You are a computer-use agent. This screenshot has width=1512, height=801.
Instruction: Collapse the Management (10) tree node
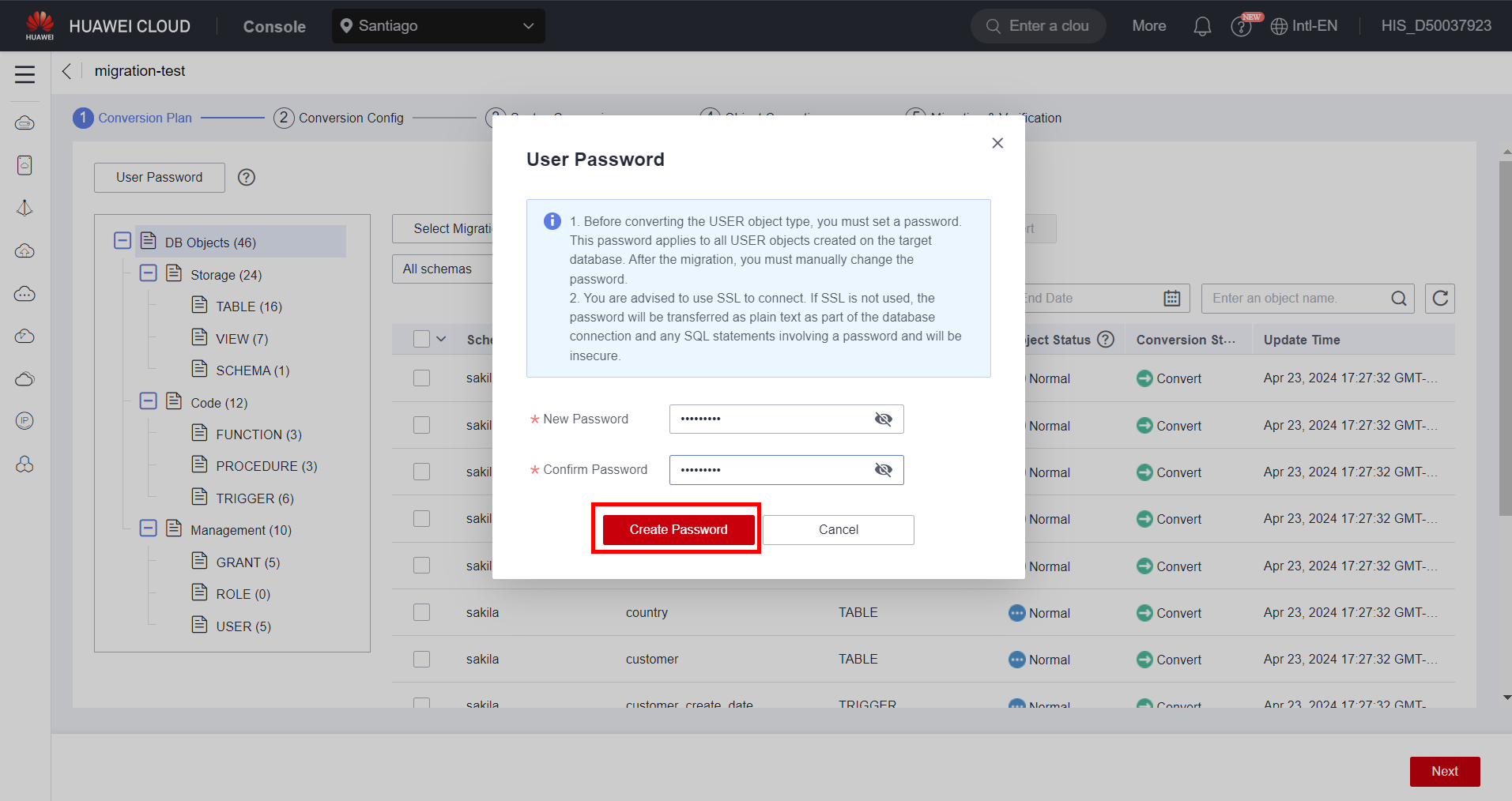tap(148, 528)
